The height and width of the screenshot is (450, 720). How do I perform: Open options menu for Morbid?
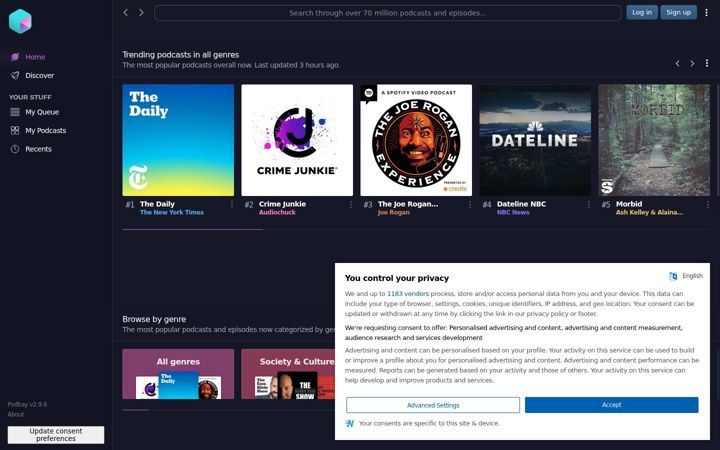pyautogui.click(x=708, y=204)
